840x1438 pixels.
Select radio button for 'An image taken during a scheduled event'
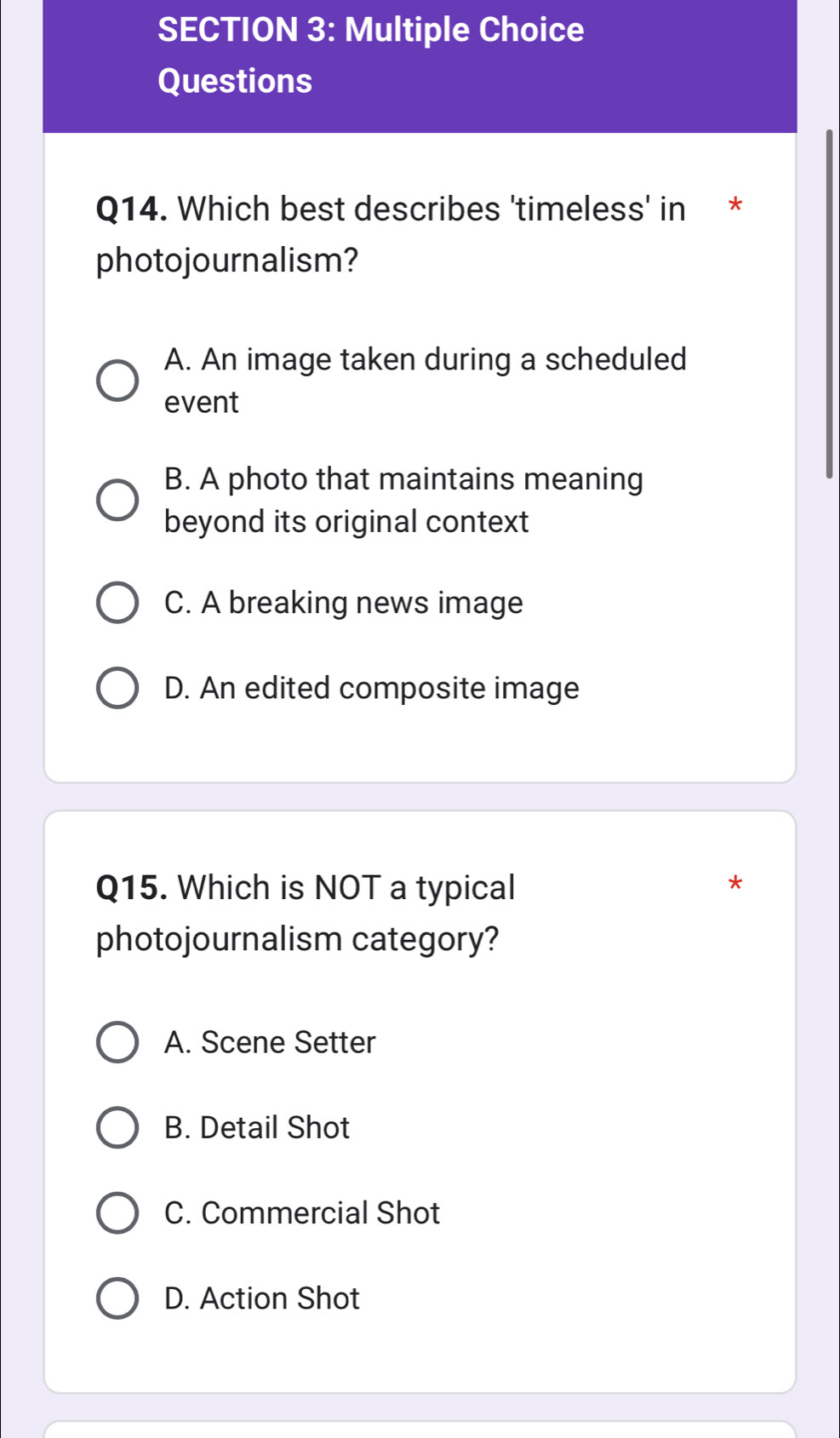coord(117,381)
